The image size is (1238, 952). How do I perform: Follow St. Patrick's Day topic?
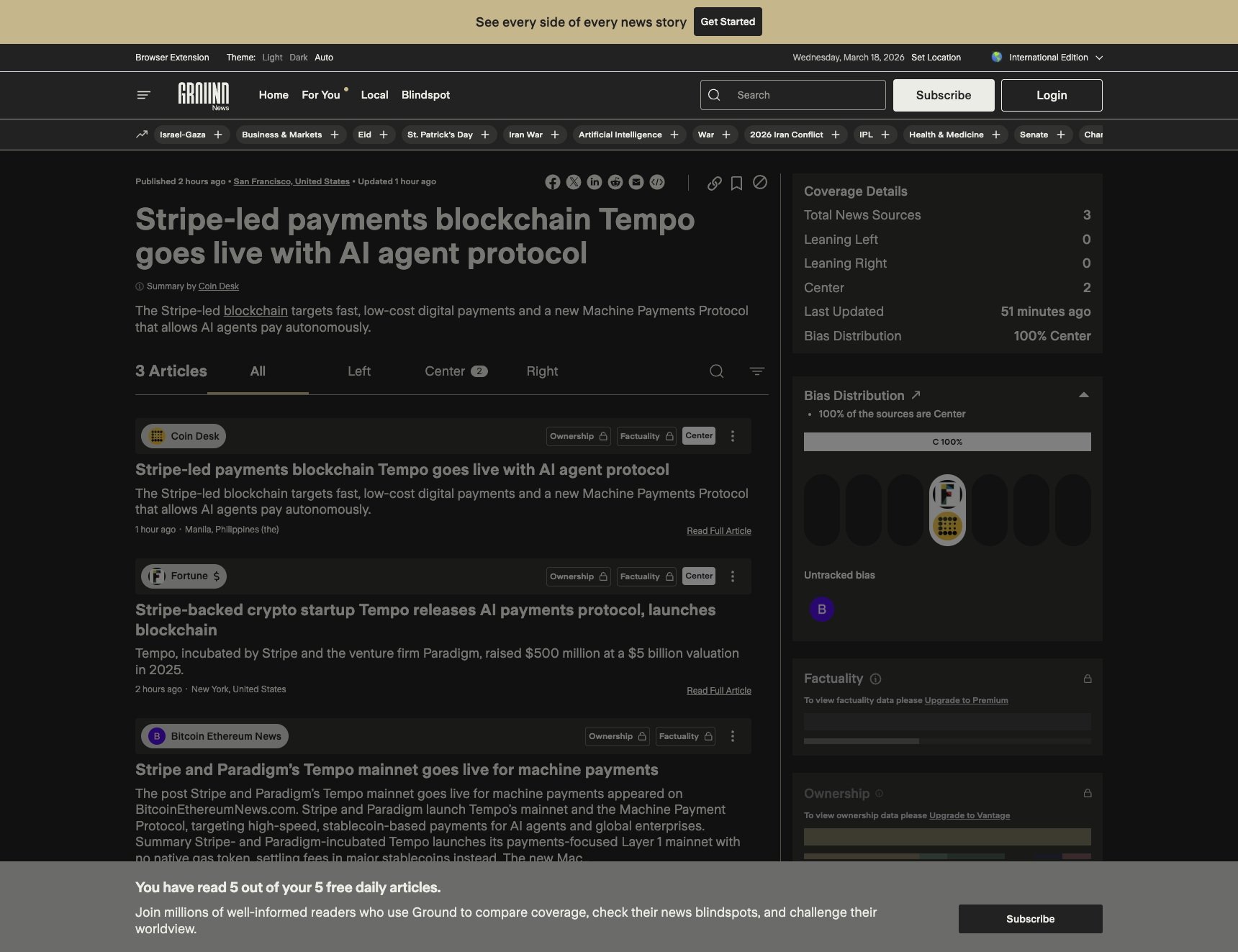coord(485,135)
